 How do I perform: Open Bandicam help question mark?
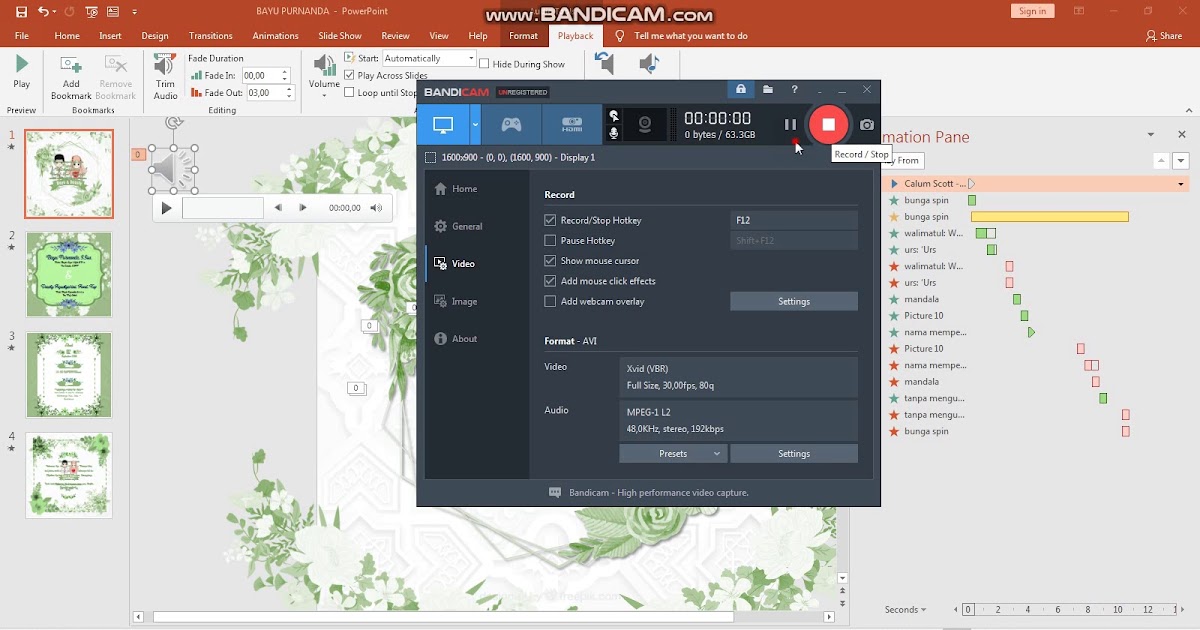click(794, 90)
